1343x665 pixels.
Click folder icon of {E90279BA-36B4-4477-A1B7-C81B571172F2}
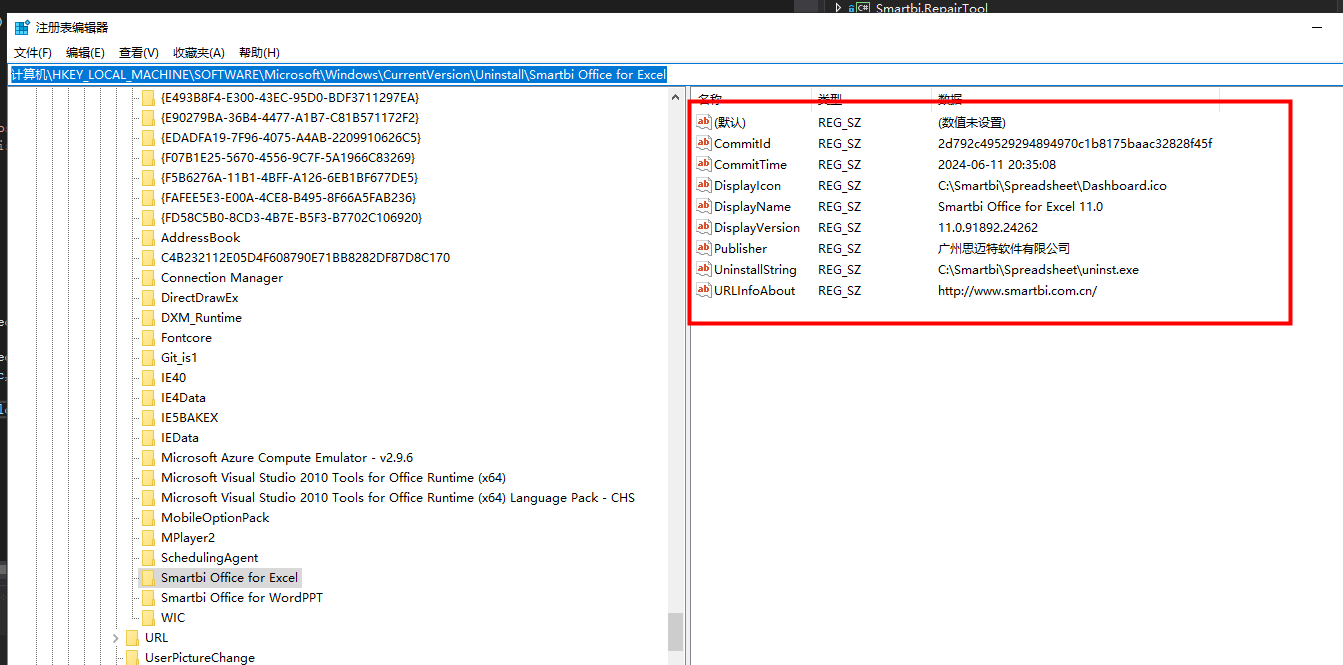click(148, 118)
